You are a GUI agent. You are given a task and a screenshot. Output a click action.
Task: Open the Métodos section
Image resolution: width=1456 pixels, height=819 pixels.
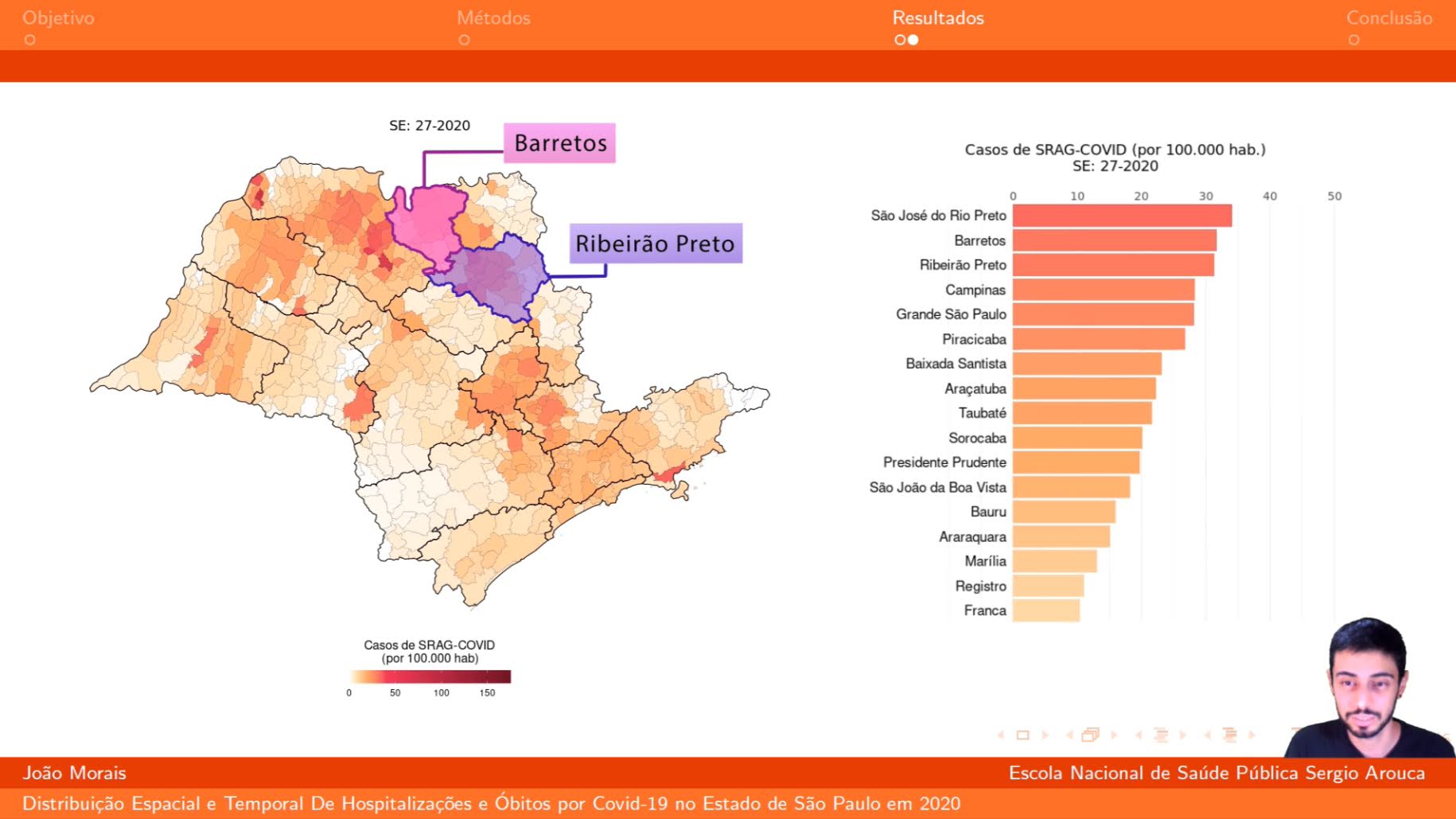493,18
